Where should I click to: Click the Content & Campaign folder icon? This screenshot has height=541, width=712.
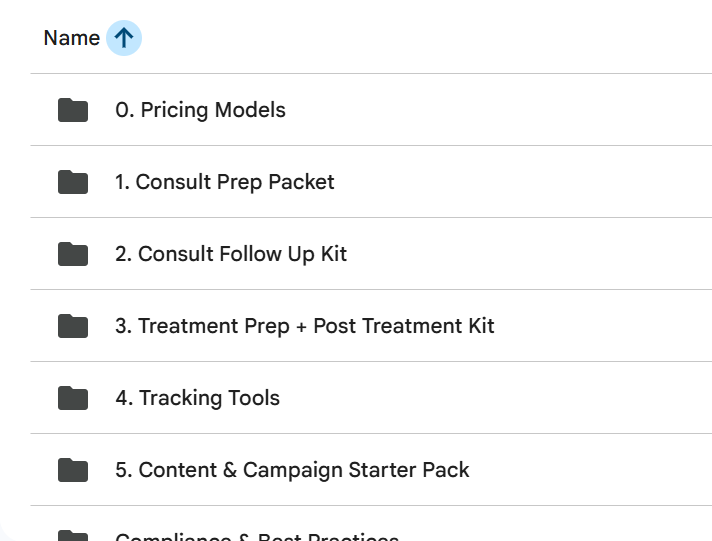click(73, 470)
